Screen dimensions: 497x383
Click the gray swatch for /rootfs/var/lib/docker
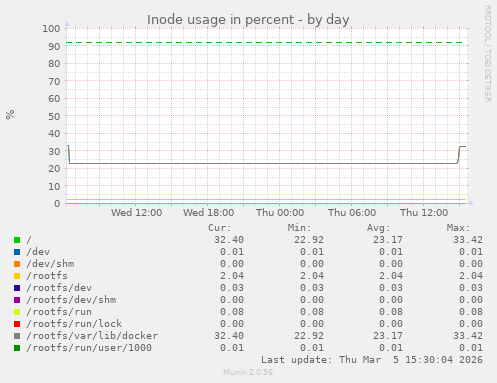(17, 336)
